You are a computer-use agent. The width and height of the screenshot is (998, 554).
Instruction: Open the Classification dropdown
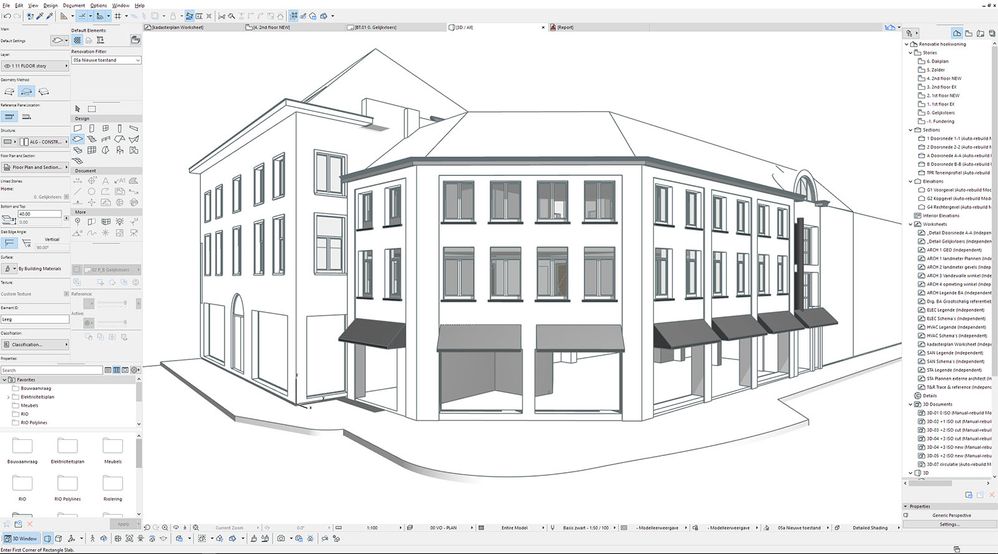coord(35,344)
